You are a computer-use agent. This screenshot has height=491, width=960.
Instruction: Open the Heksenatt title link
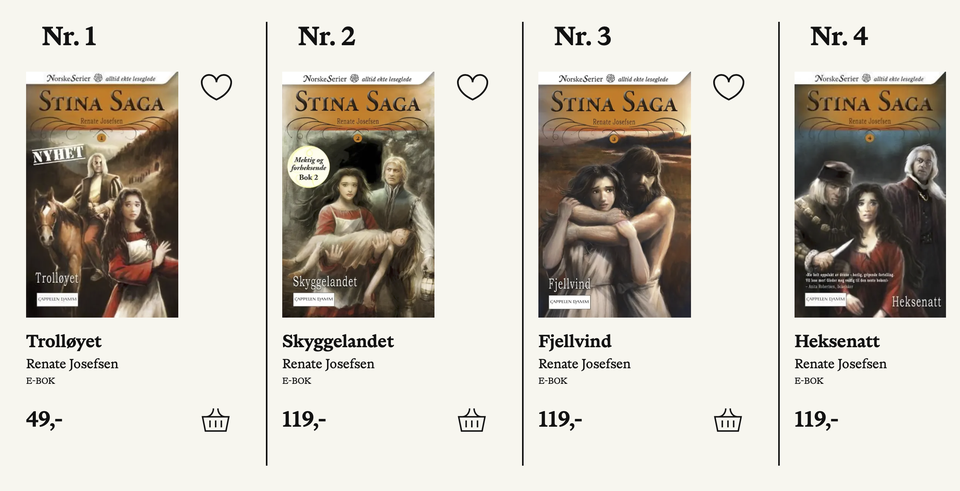coord(837,342)
